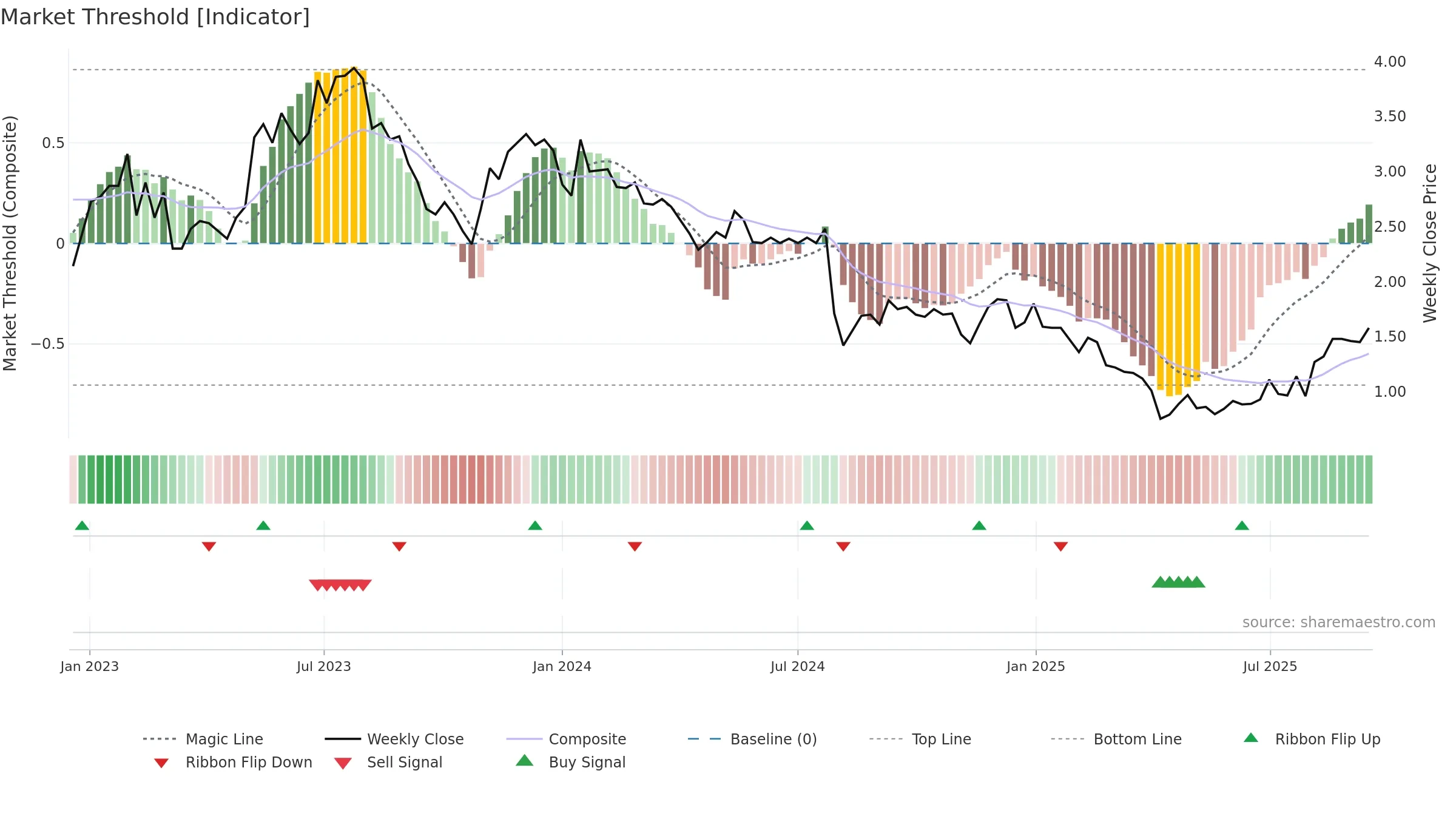Click the 2.50 price axis label
Image resolution: width=1456 pixels, height=819 pixels.
(x=1390, y=227)
